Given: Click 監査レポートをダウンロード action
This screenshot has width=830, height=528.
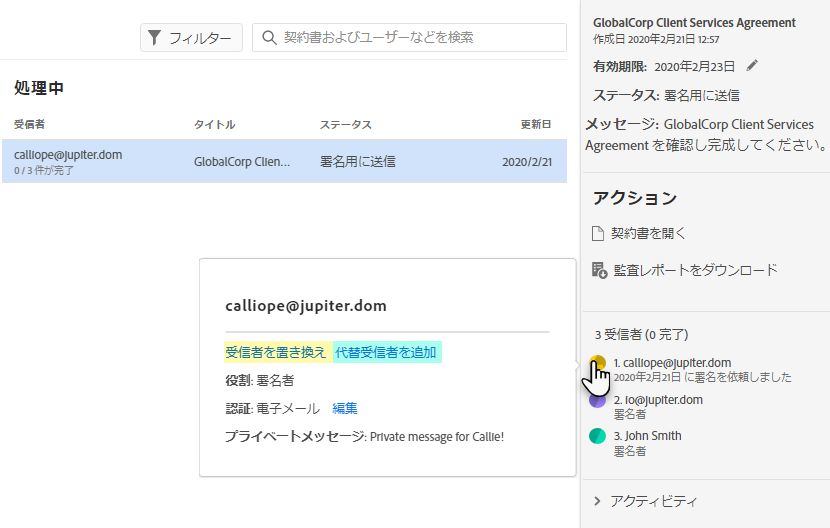Looking at the screenshot, I should pos(695,270).
